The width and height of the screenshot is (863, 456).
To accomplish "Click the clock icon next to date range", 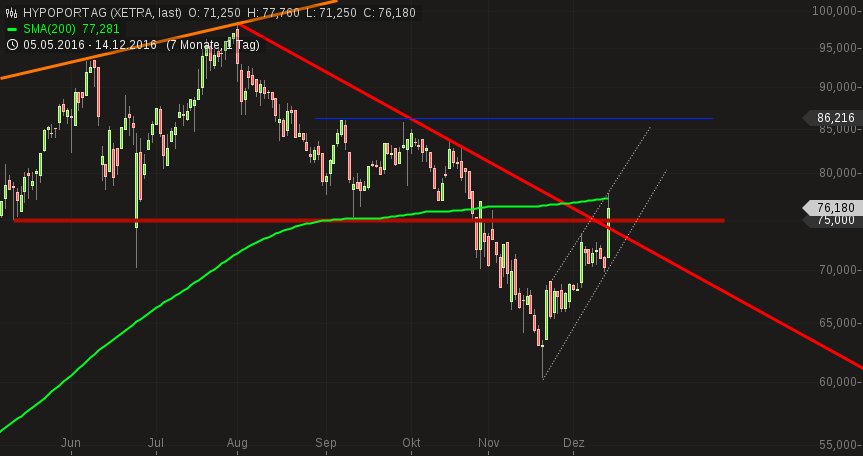I will point(12,45).
